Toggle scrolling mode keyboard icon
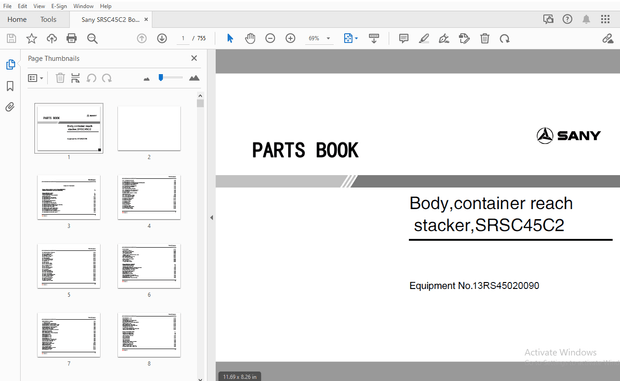The height and width of the screenshot is (381, 620). (374, 38)
